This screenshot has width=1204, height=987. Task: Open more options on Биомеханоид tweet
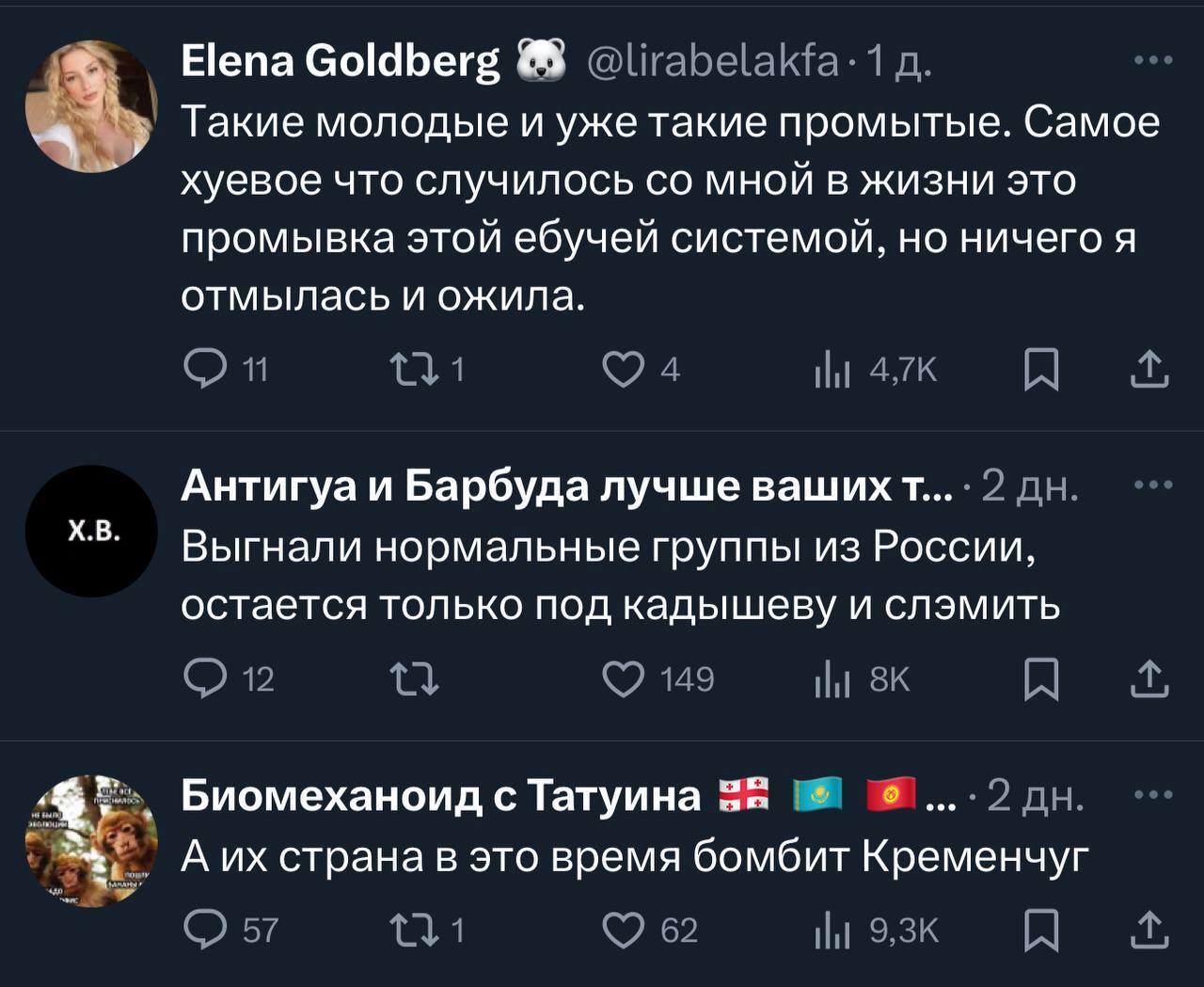click(x=1153, y=795)
